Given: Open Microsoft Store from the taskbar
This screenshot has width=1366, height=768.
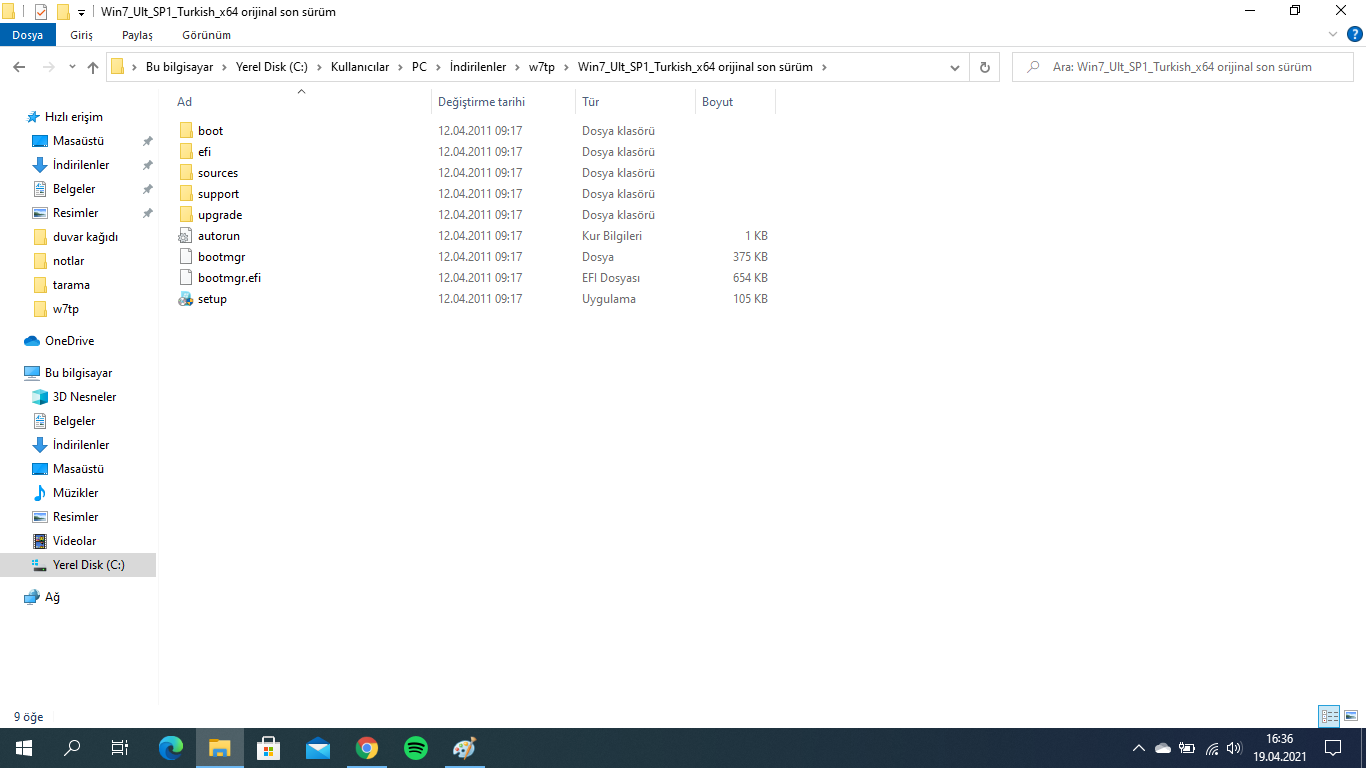Looking at the screenshot, I should (x=269, y=748).
